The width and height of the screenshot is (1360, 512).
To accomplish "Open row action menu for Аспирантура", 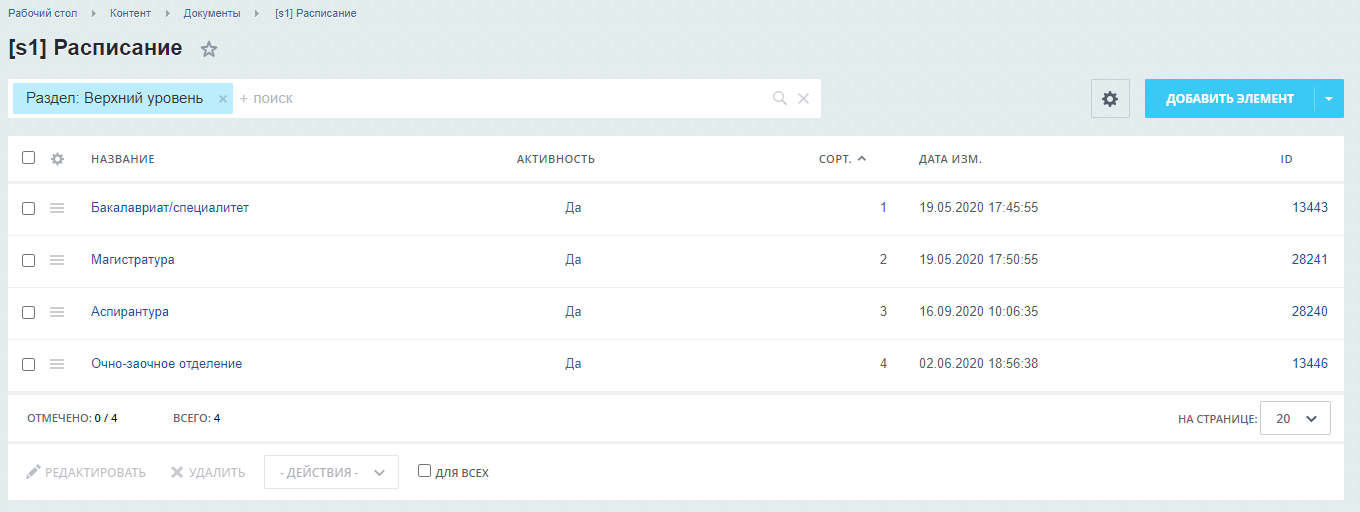I will click(x=57, y=312).
